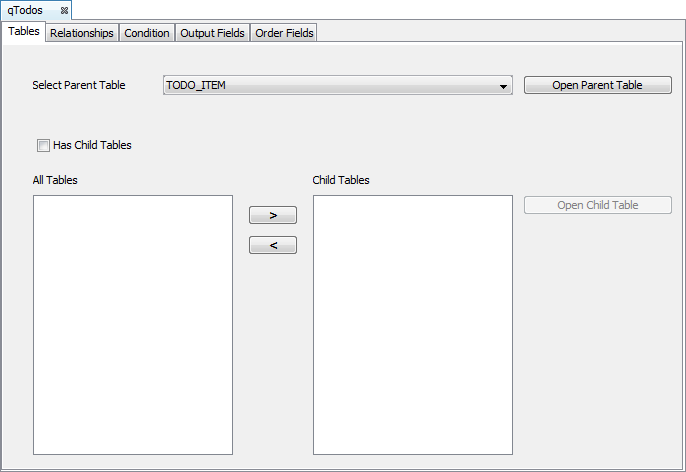Expand the parent table dropdown arrow

tap(504, 87)
